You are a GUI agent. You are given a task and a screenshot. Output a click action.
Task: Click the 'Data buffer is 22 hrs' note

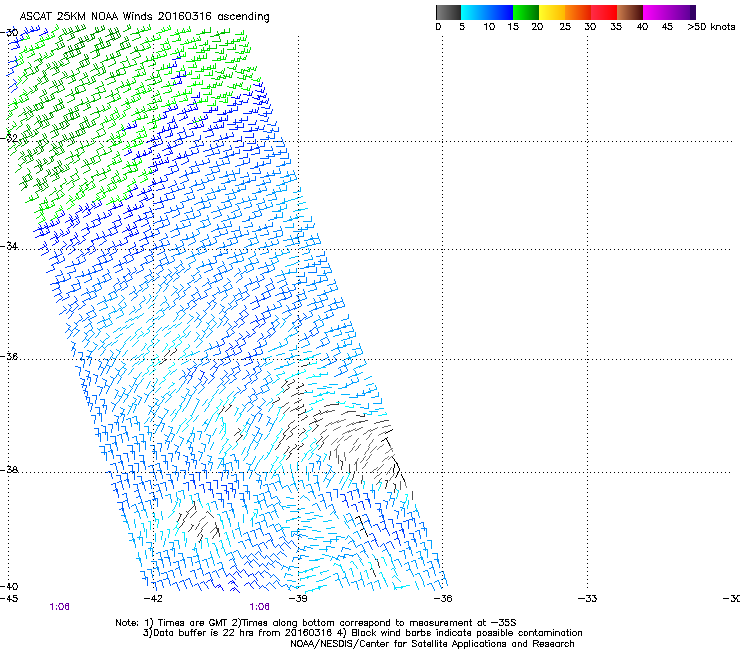[237, 633]
